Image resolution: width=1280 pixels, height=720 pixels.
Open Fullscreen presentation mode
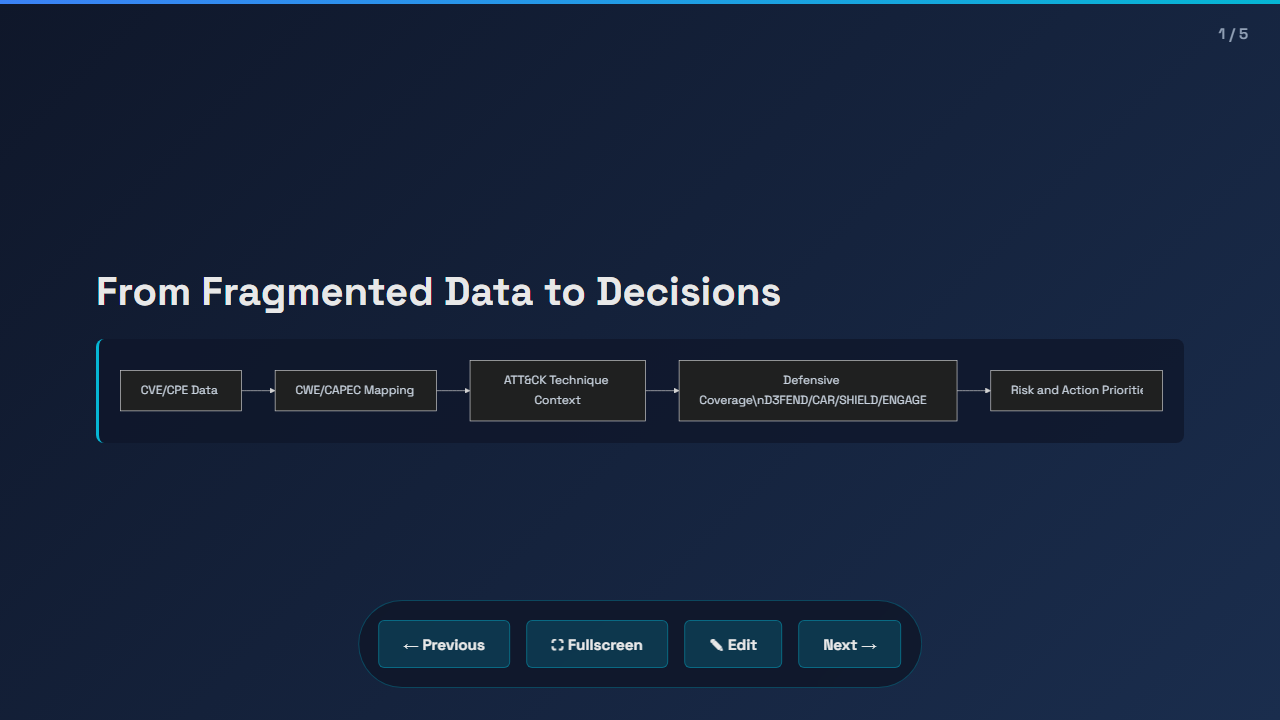tap(597, 644)
